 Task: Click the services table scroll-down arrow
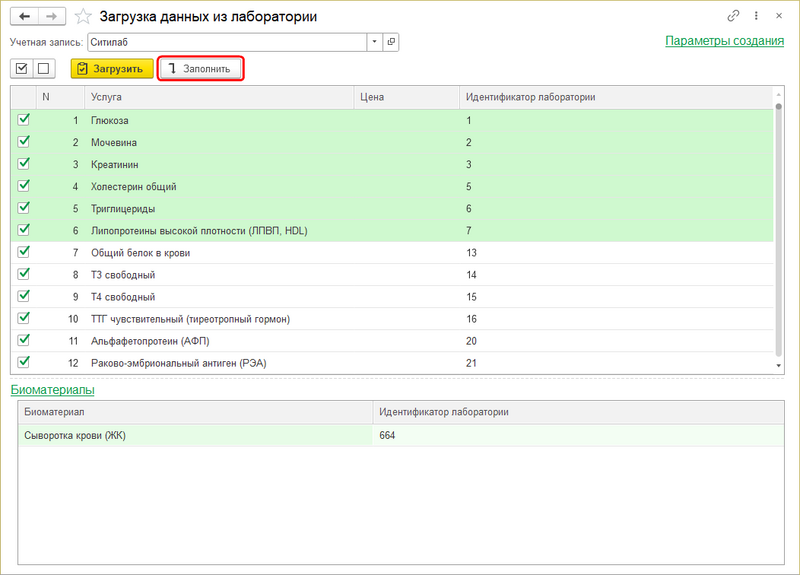coord(779,367)
